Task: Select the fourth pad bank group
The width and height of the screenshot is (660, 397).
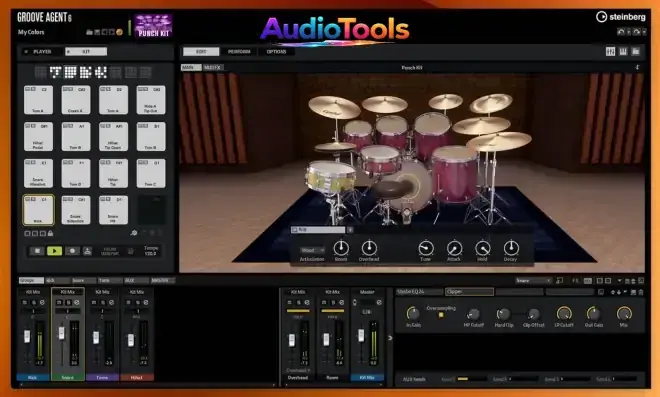Action: (85, 72)
